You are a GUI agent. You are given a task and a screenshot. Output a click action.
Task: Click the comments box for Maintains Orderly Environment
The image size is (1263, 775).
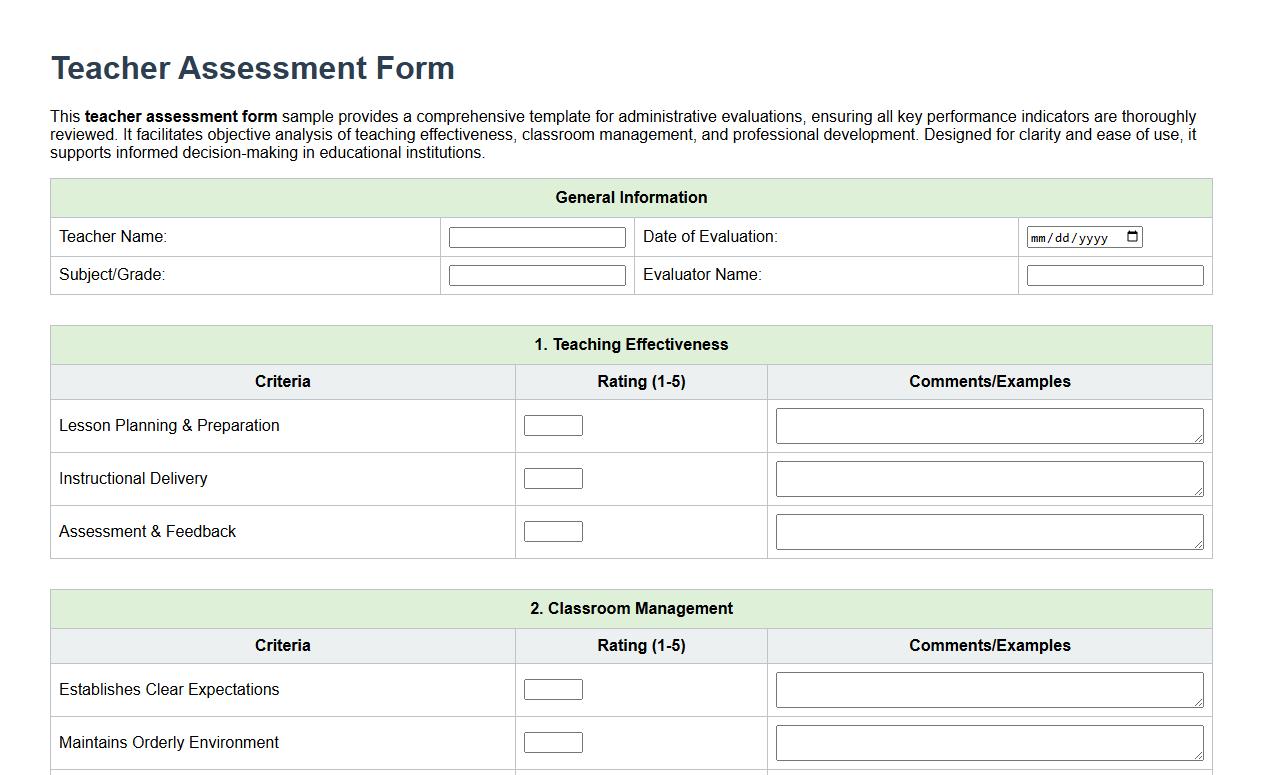pos(989,742)
